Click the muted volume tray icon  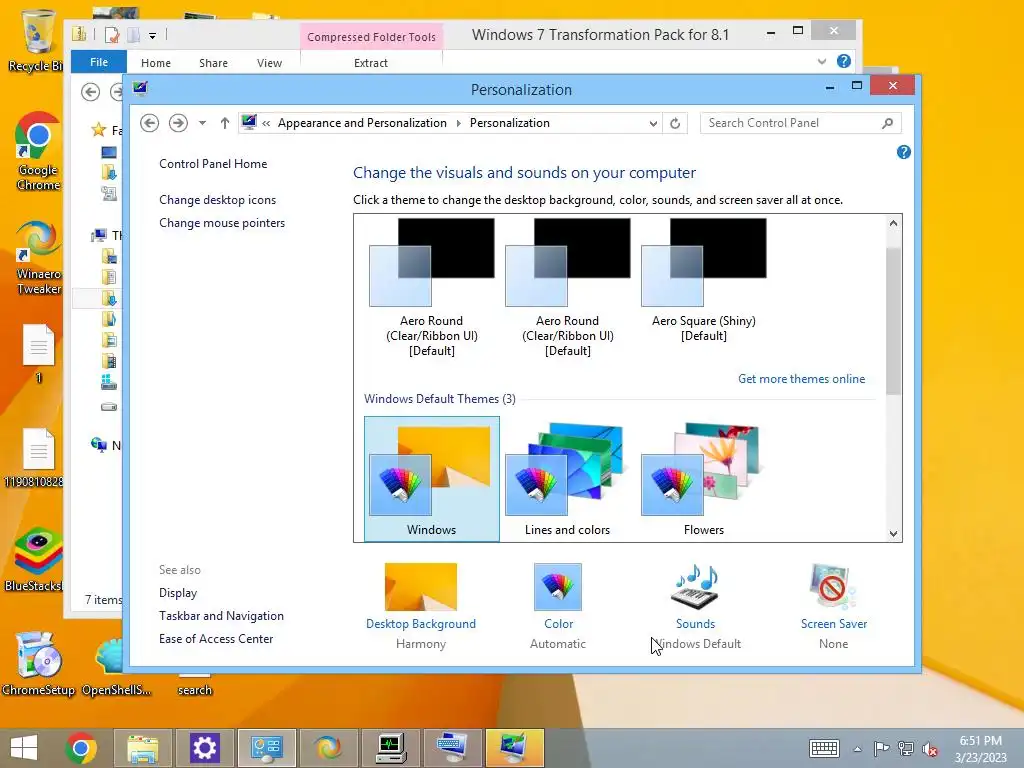coord(930,748)
